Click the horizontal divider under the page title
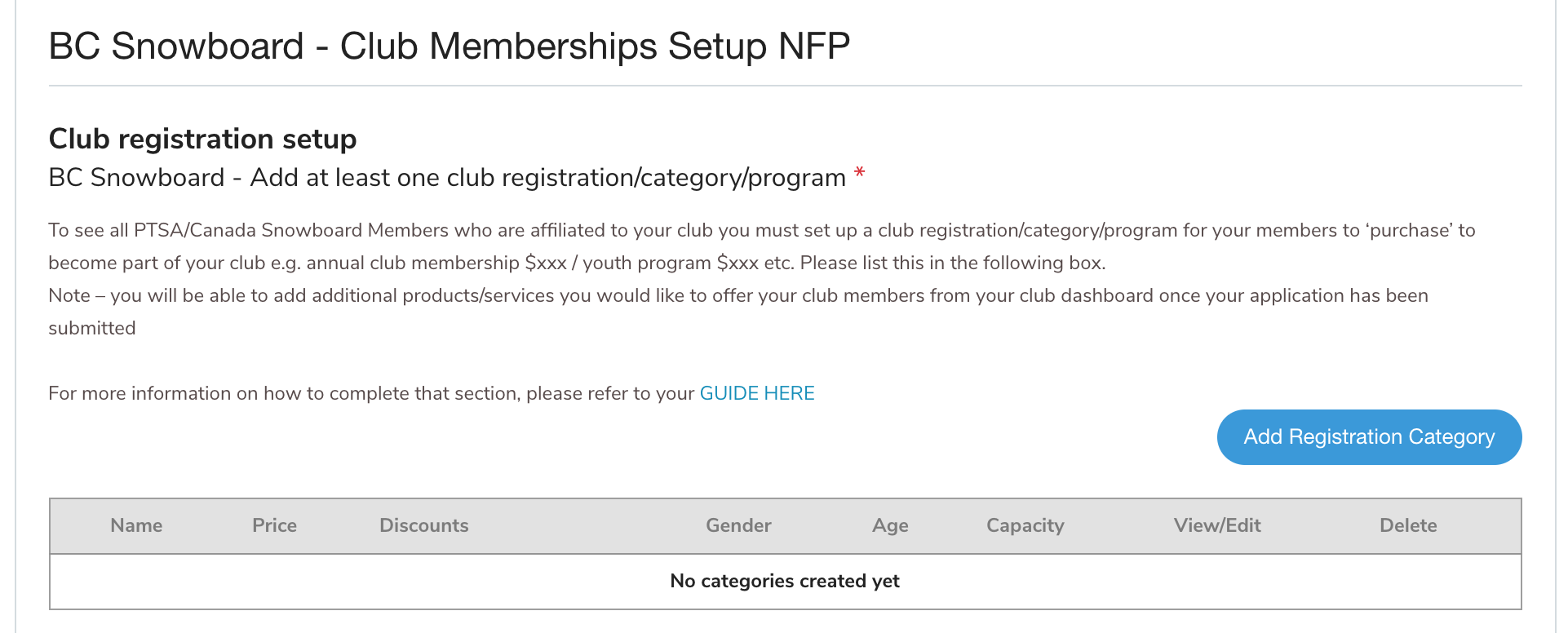 [x=784, y=86]
